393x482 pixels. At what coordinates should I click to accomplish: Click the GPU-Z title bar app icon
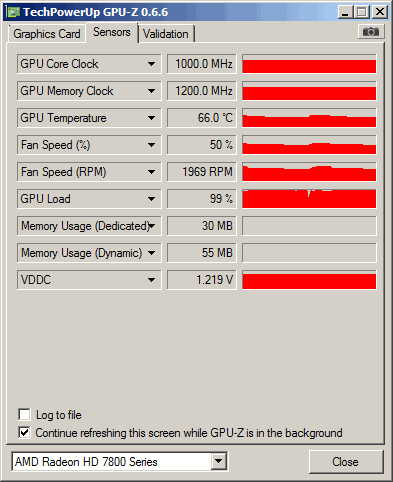(x=14, y=12)
